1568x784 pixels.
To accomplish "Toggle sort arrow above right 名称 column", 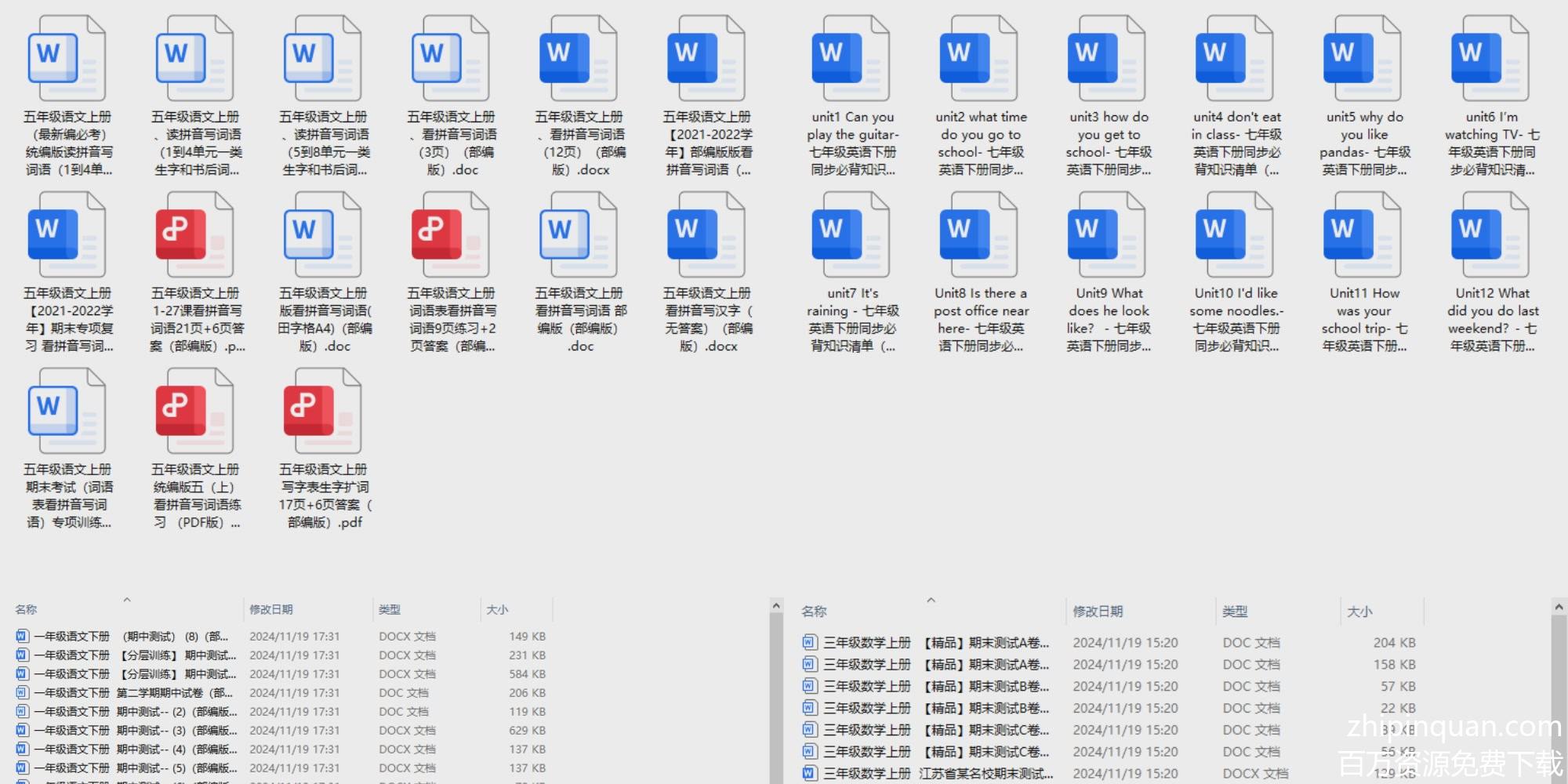I will pyautogui.click(x=931, y=601).
